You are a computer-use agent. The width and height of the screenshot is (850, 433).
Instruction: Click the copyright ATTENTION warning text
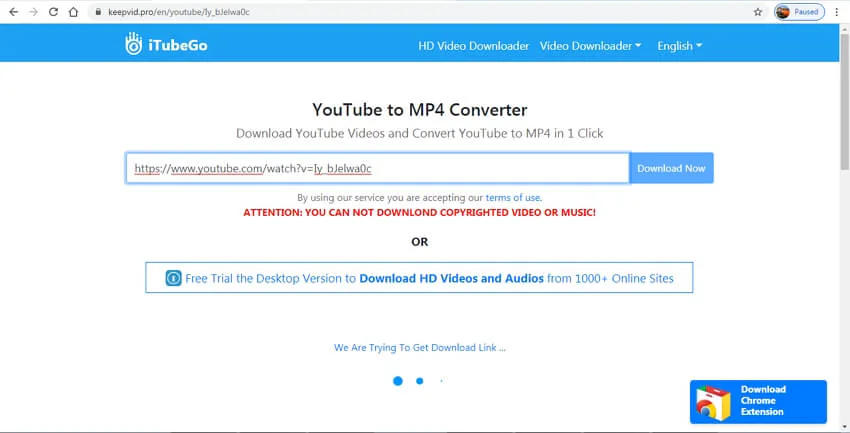pos(419,212)
